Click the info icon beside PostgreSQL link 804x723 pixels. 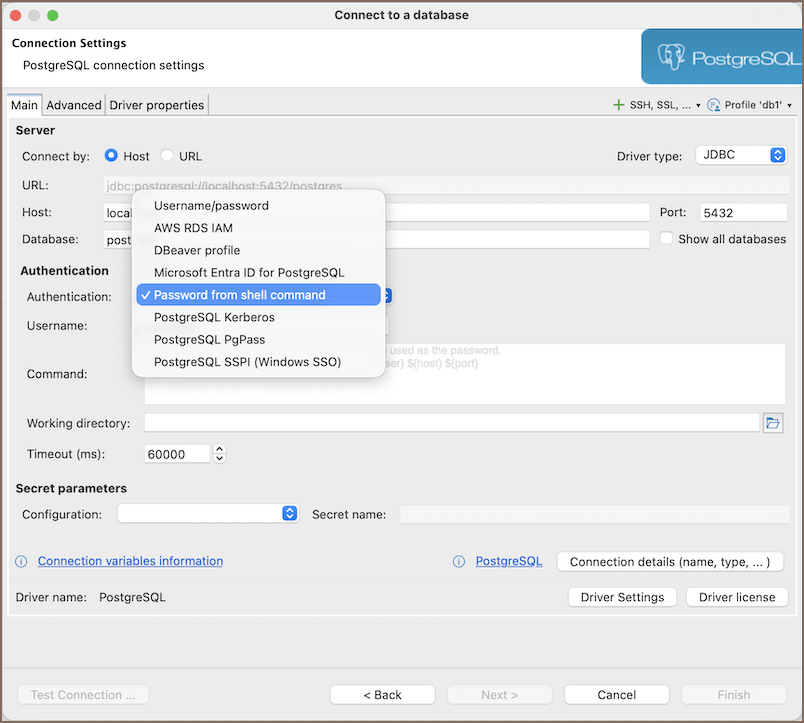[459, 561]
